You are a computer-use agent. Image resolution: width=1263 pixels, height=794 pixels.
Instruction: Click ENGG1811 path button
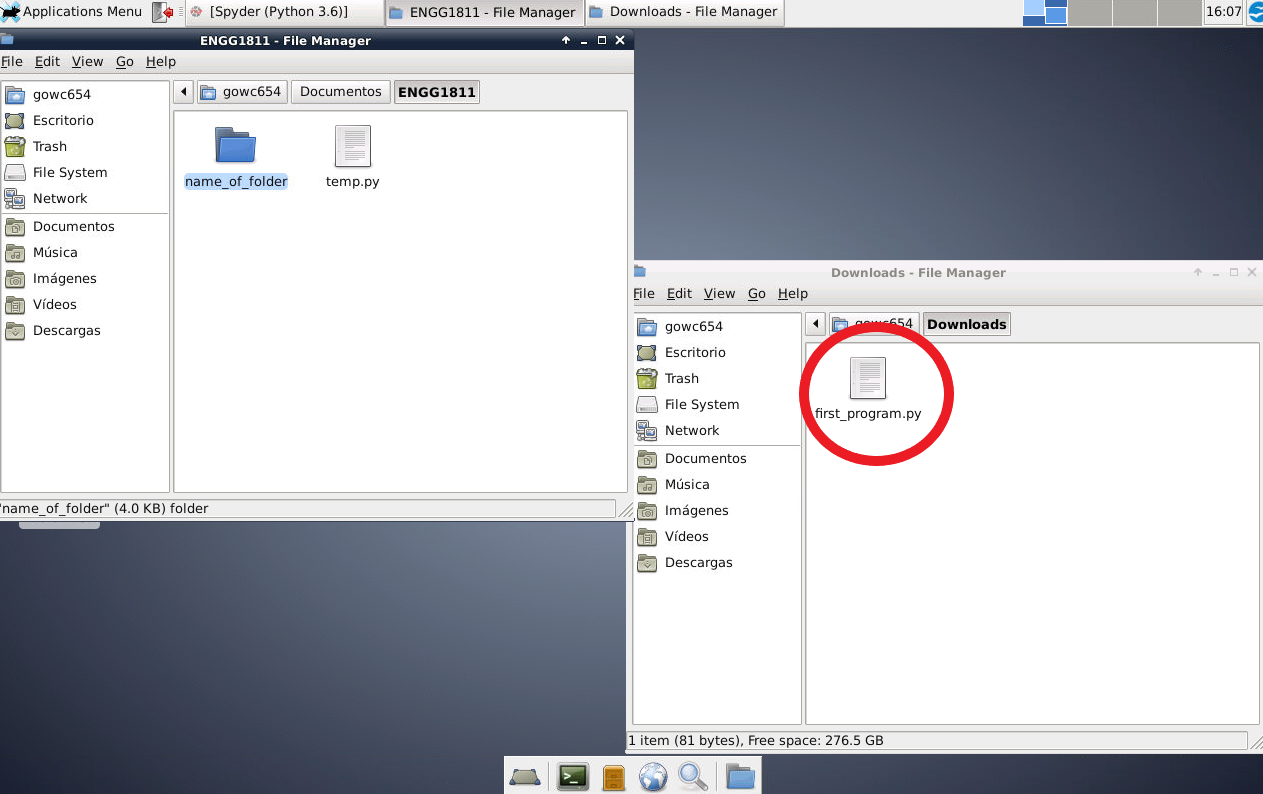click(x=437, y=92)
